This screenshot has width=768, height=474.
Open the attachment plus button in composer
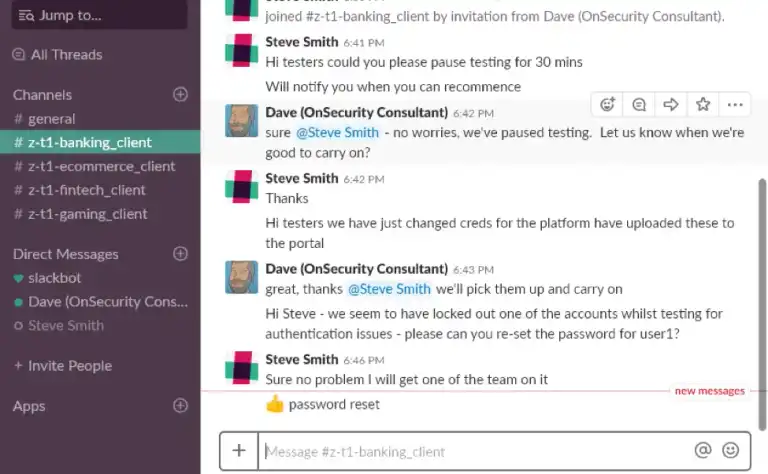click(239, 450)
